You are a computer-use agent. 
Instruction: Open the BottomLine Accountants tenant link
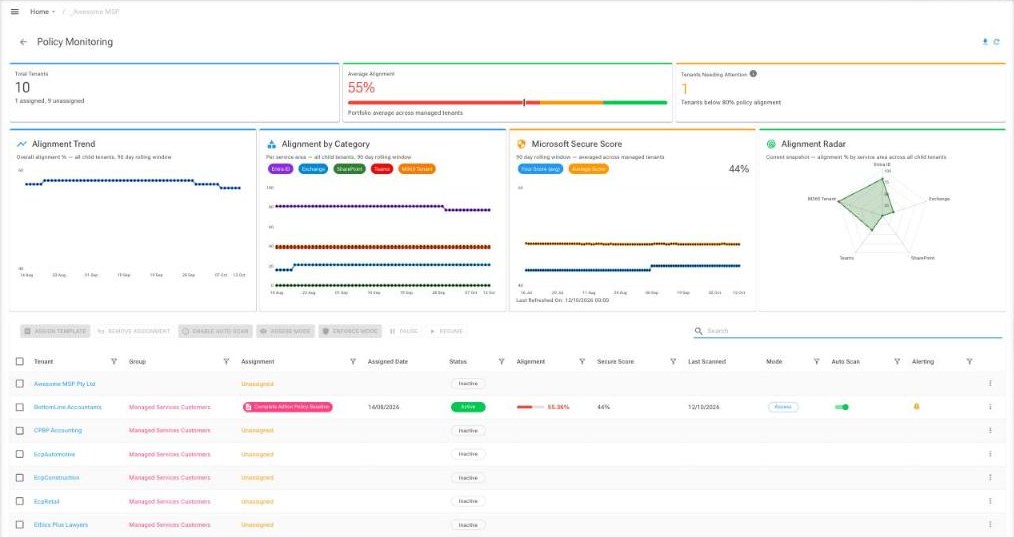pos(67,407)
